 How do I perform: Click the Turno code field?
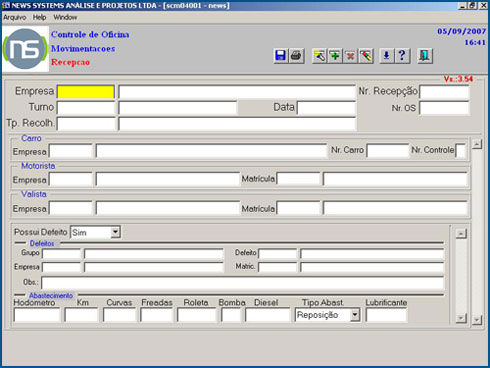pyautogui.click(x=86, y=108)
